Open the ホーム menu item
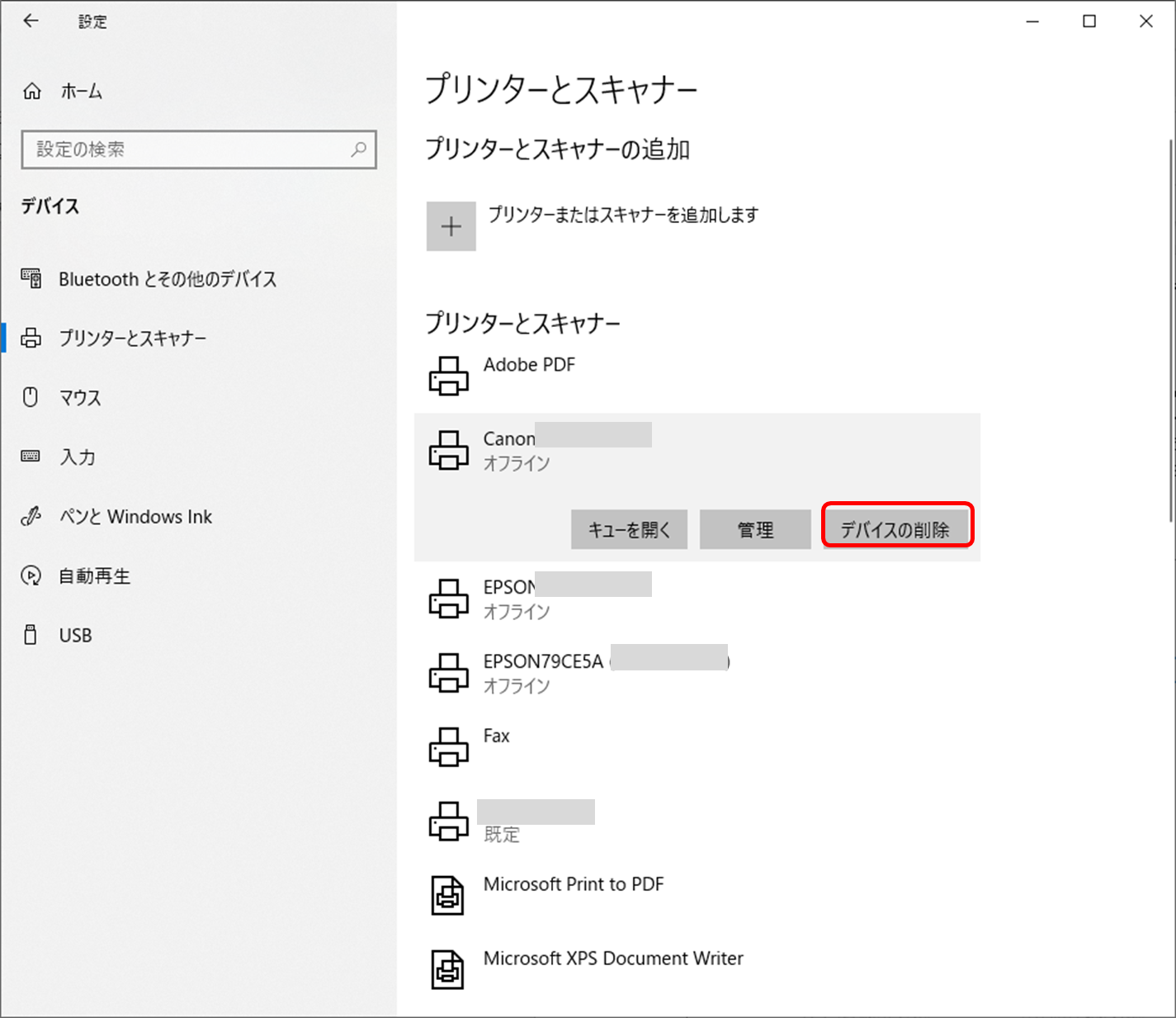The image size is (1176, 1018). pyautogui.click(x=81, y=92)
